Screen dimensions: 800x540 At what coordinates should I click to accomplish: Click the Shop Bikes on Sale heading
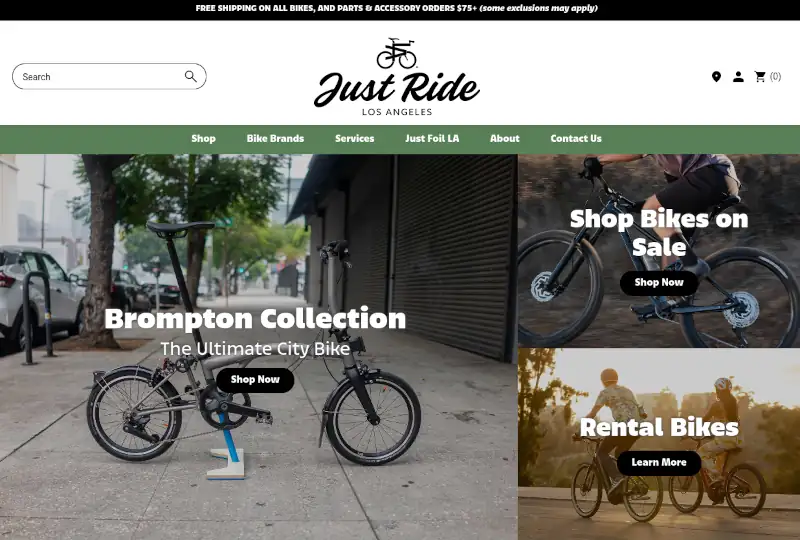659,233
